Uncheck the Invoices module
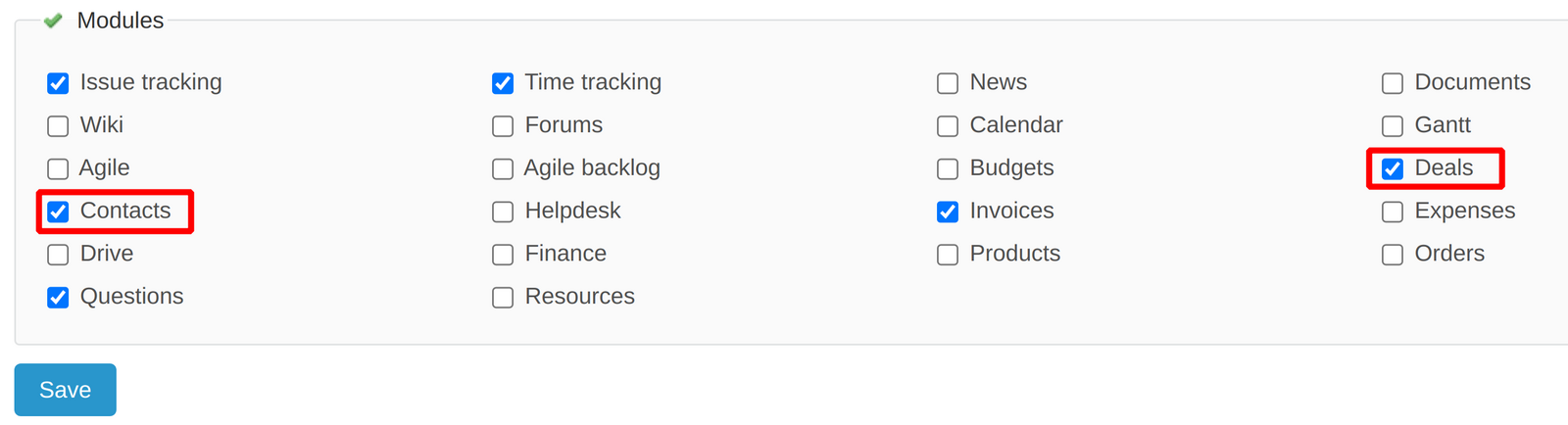This screenshot has width=1568, height=425. click(x=948, y=212)
